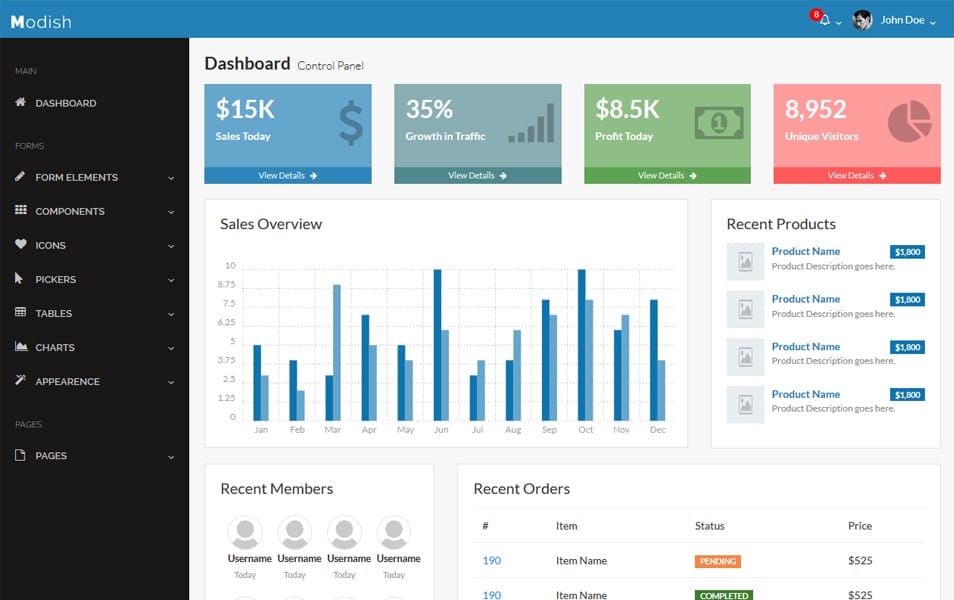Click the chart icon beside Charts

(x=20, y=347)
